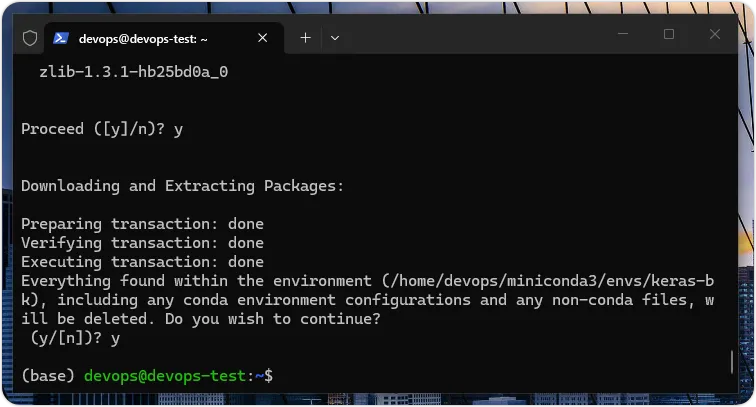This screenshot has width=756, height=407.
Task: Close the devops@devops-test tab
Action: click(x=262, y=38)
